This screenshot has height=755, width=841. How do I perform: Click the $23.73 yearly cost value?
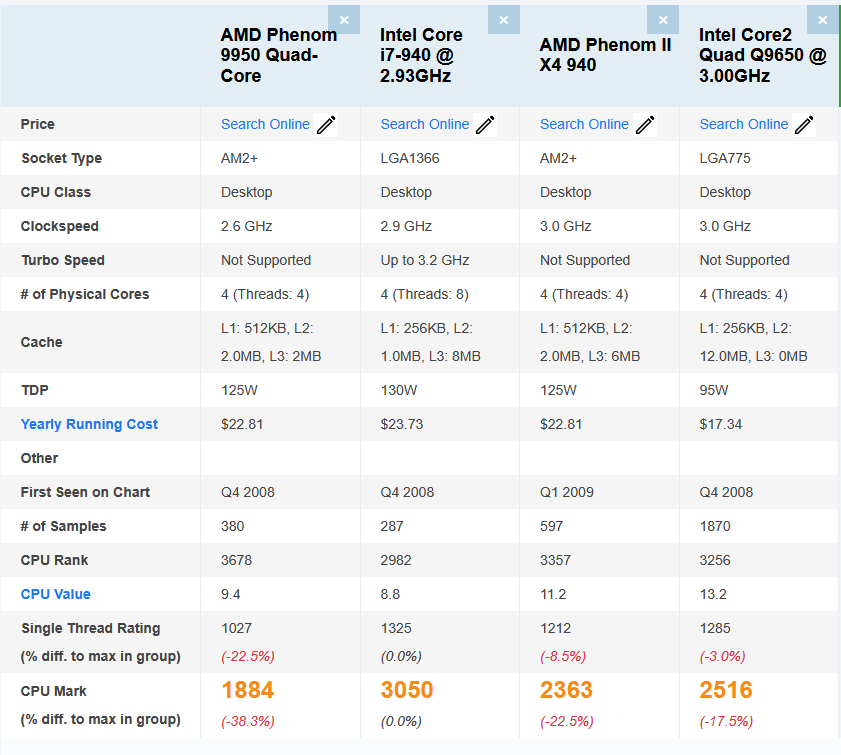[x=402, y=424]
